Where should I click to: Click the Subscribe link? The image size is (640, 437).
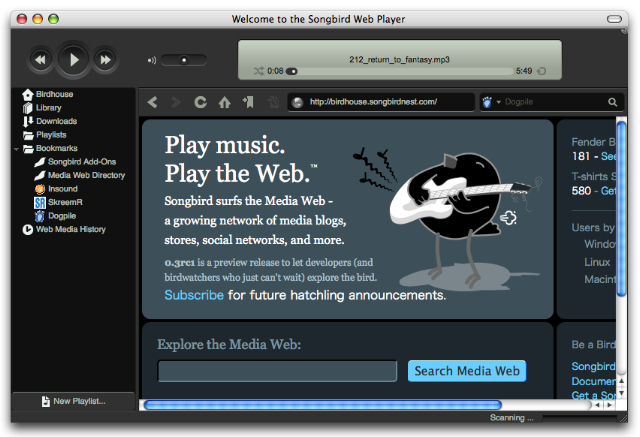click(194, 295)
